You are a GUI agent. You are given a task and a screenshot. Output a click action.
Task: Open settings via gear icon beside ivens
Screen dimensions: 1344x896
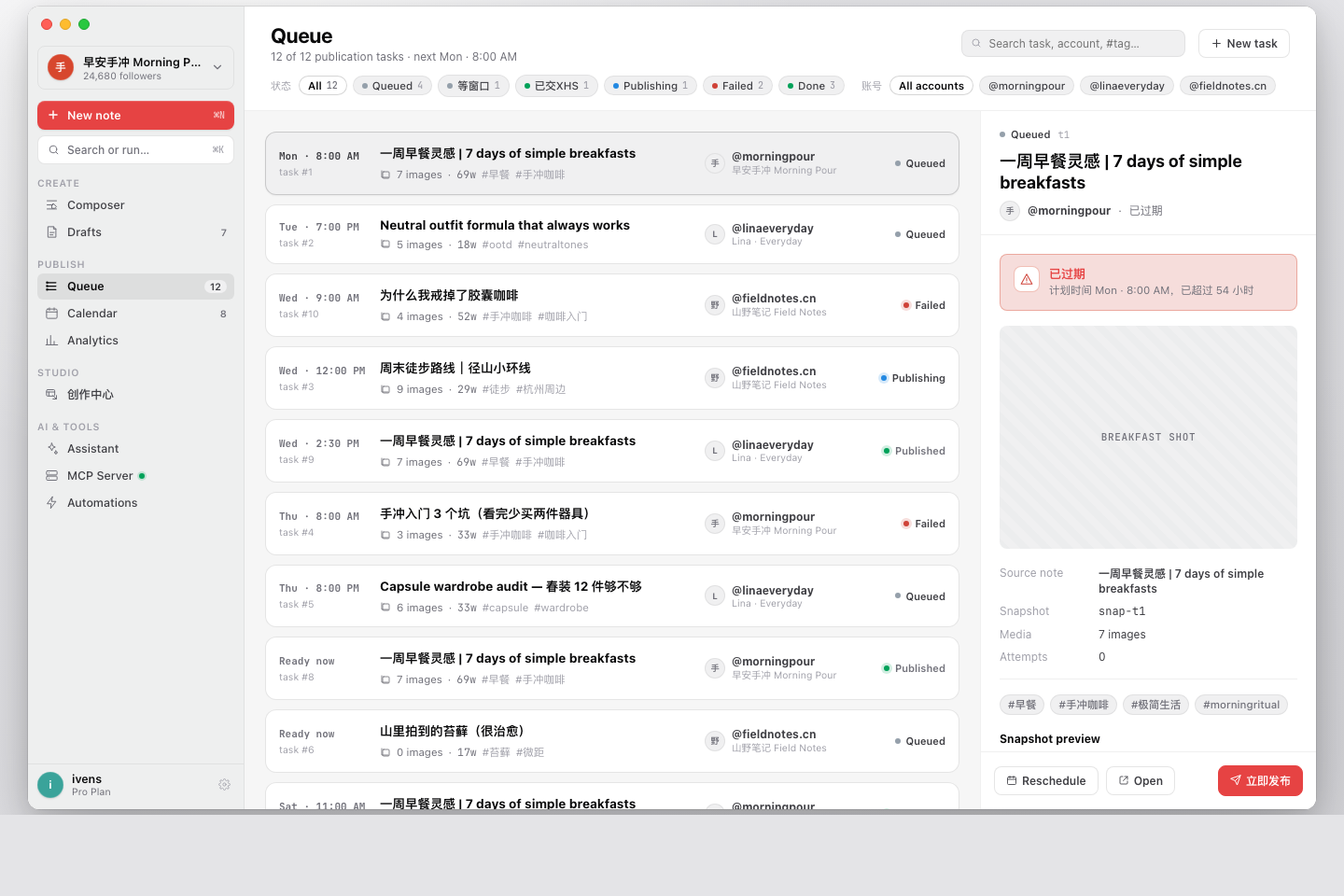[x=224, y=785]
